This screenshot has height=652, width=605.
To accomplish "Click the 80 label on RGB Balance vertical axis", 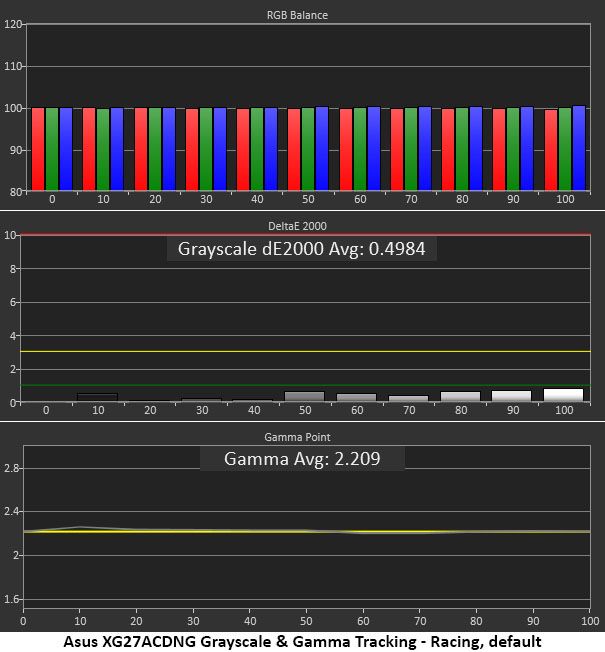I will [15, 192].
